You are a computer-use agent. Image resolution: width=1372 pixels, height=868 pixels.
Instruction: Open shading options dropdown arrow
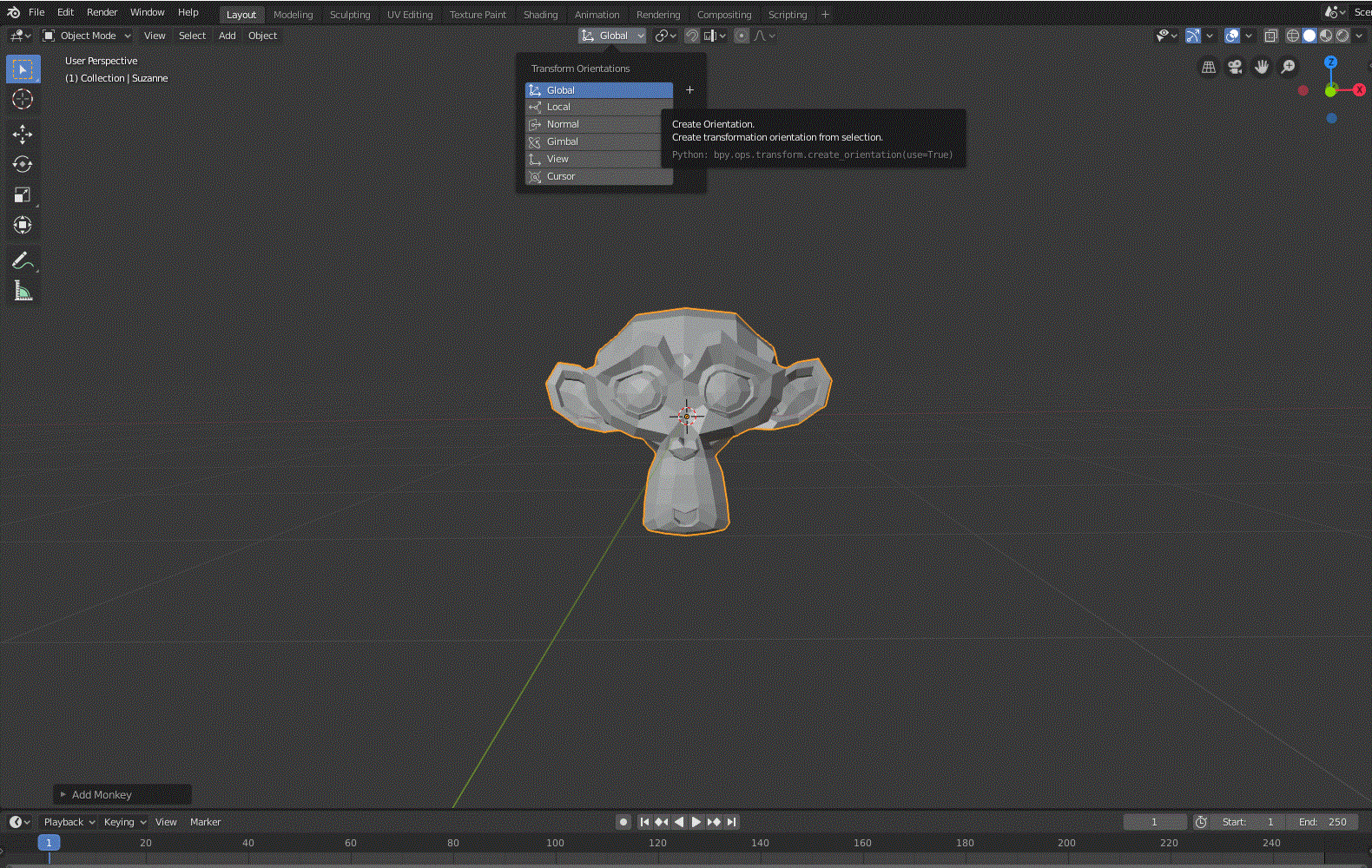tap(1359, 36)
